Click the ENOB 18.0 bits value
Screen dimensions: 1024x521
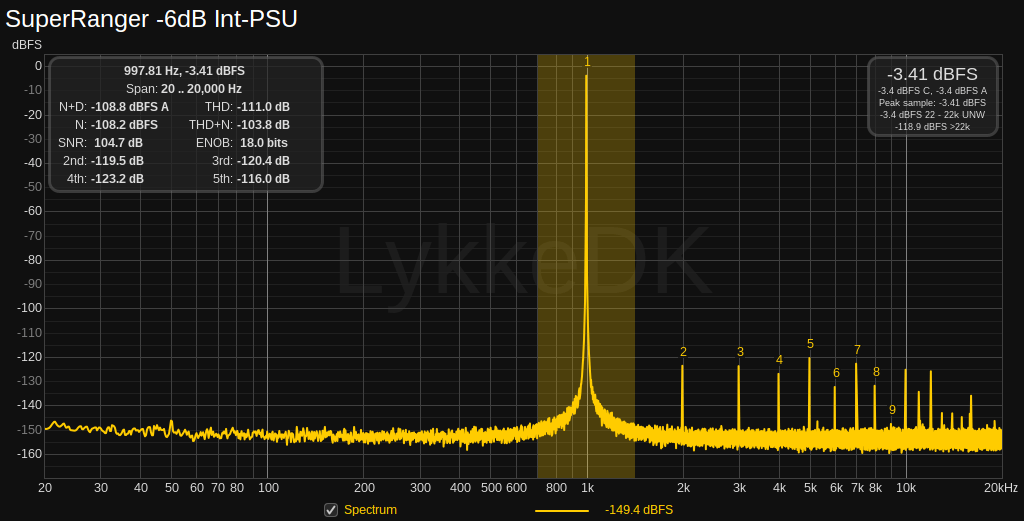264,142
